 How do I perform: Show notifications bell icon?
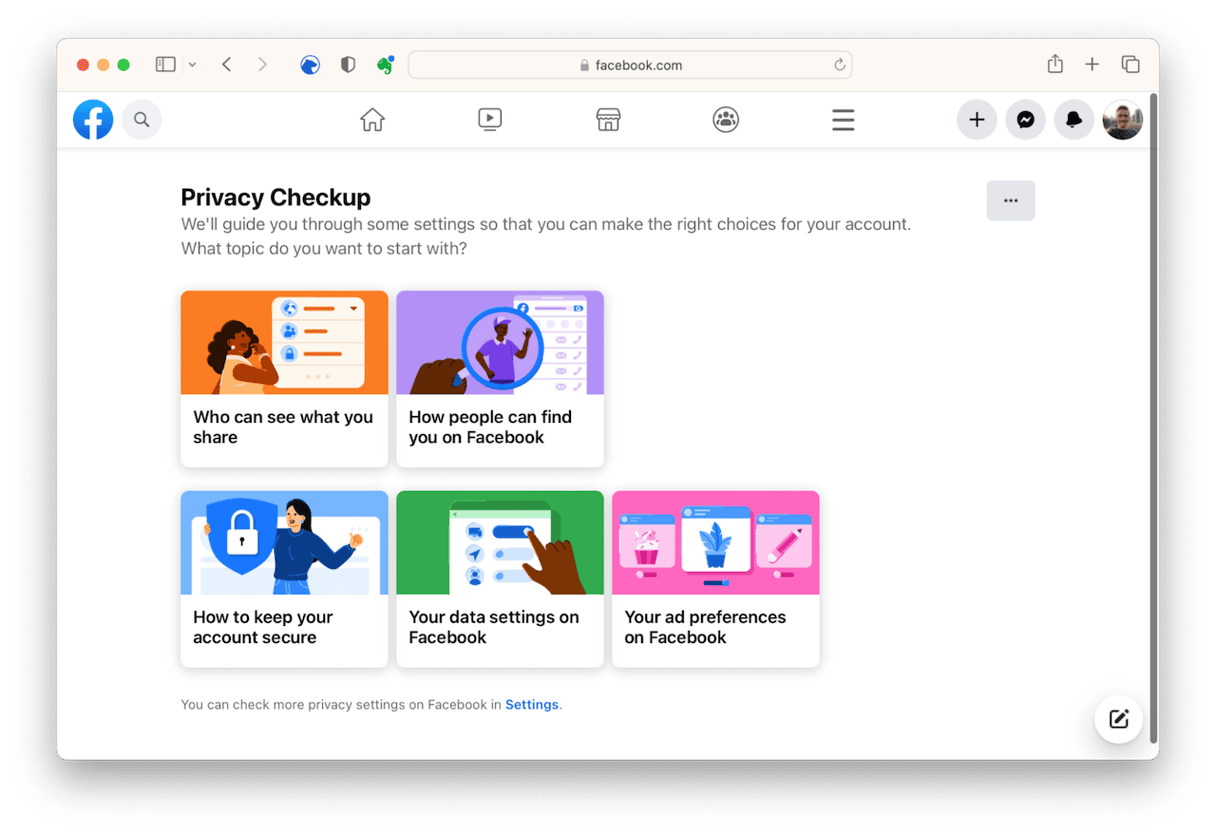click(x=1074, y=120)
